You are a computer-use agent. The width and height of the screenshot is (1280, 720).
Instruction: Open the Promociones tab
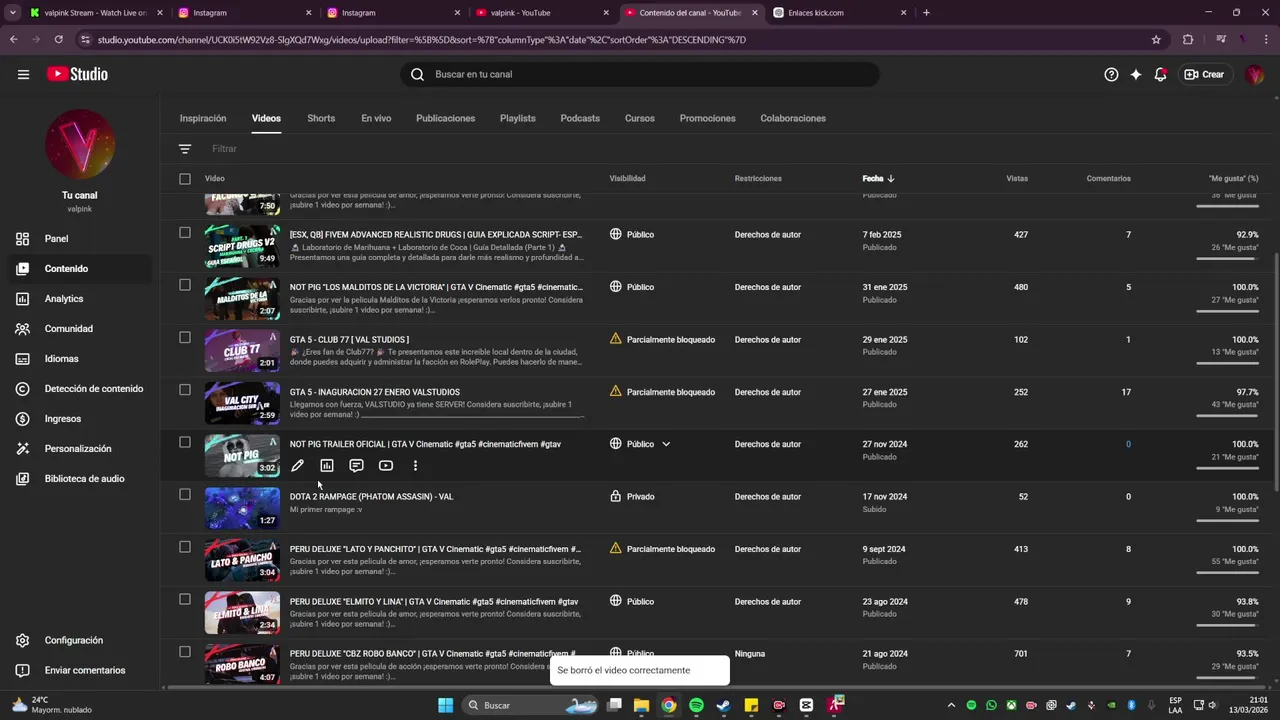(708, 118)
